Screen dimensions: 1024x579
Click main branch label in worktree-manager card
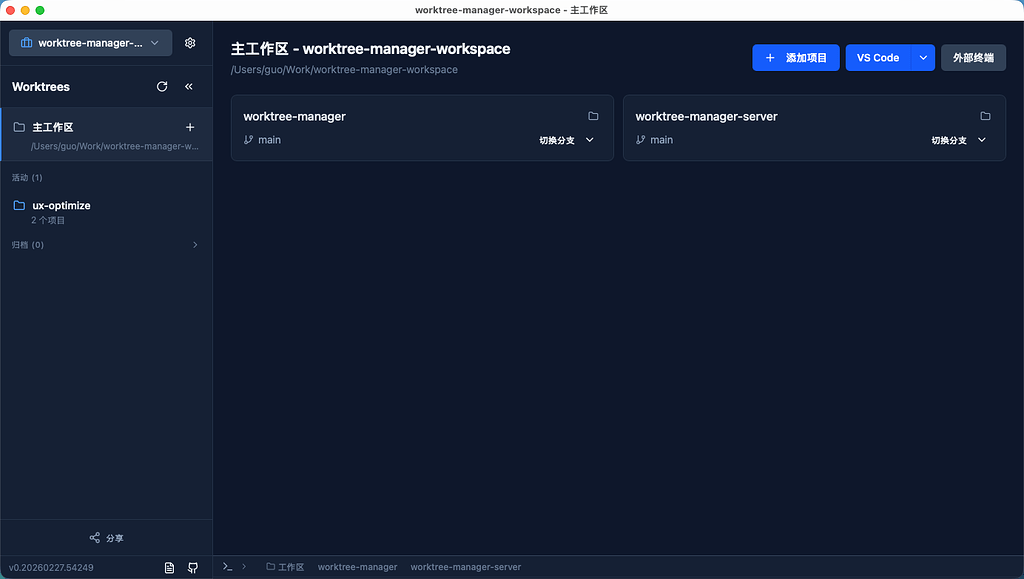point(269,140)
